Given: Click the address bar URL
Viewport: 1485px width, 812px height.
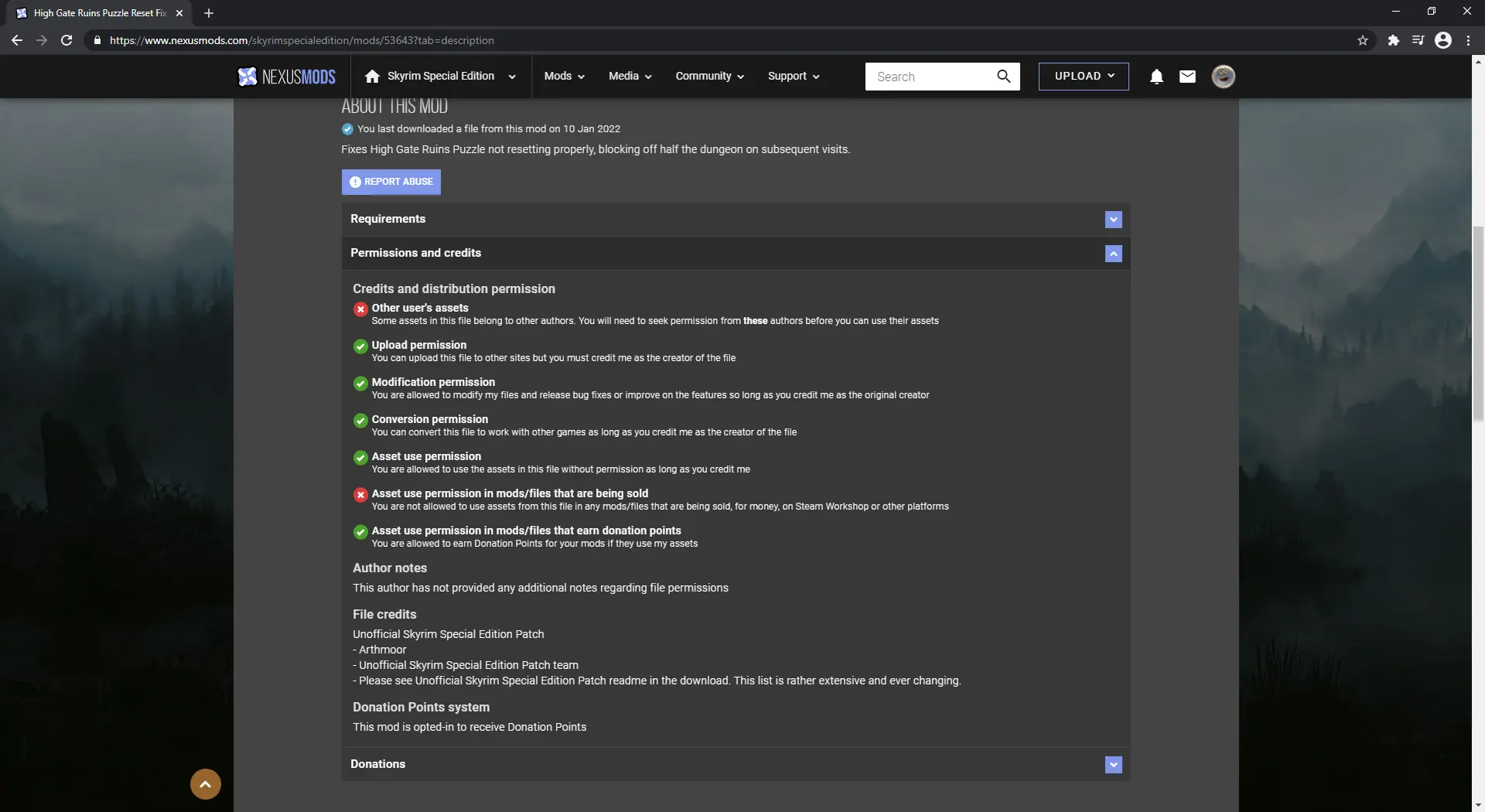Looking at the screenshot, I should pos(302,40).
